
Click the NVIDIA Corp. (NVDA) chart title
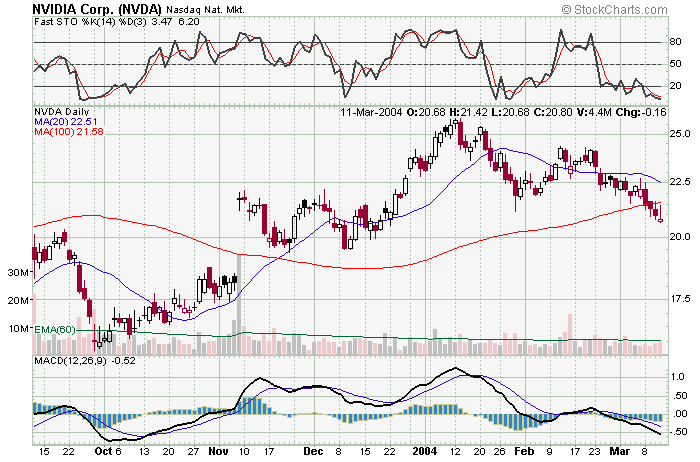97,8
